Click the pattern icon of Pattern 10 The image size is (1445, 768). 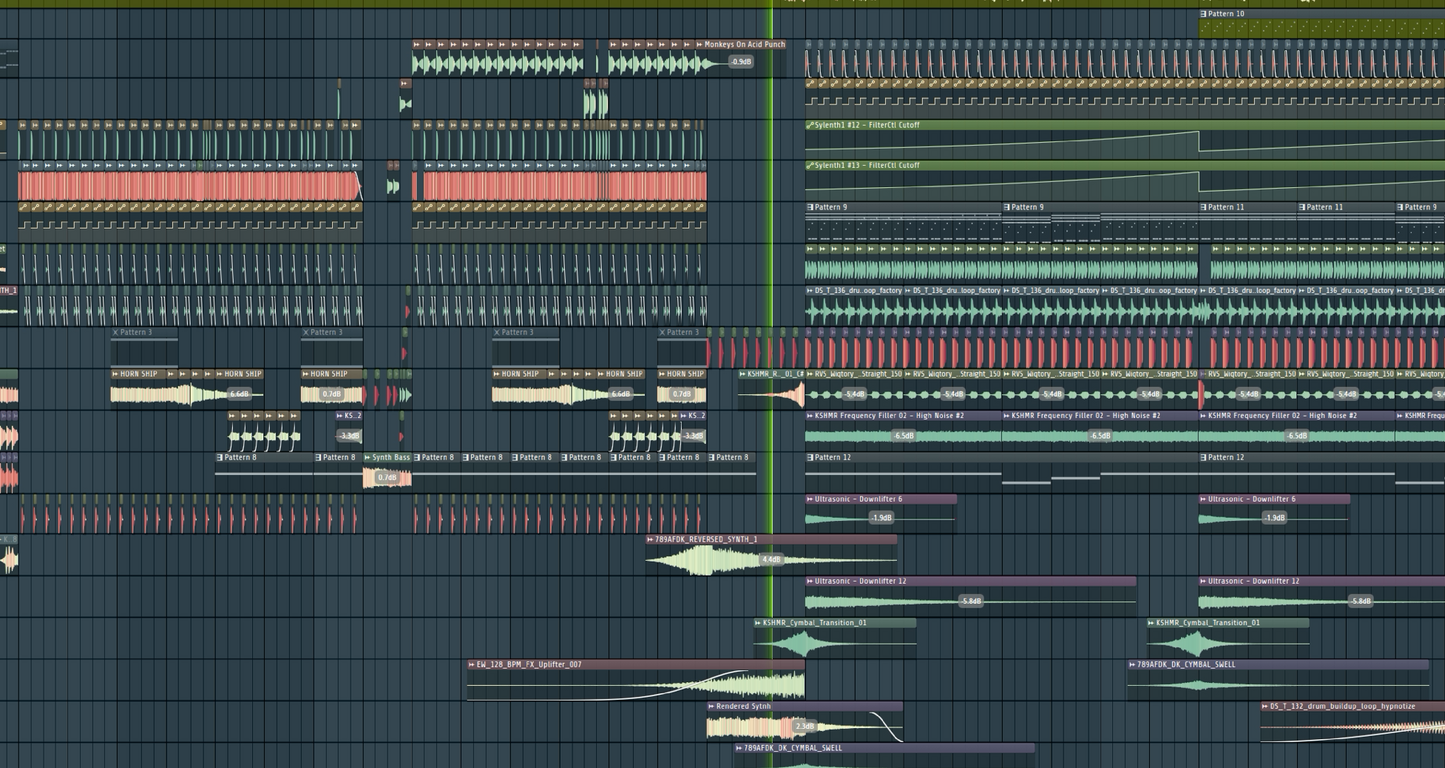1204,14
